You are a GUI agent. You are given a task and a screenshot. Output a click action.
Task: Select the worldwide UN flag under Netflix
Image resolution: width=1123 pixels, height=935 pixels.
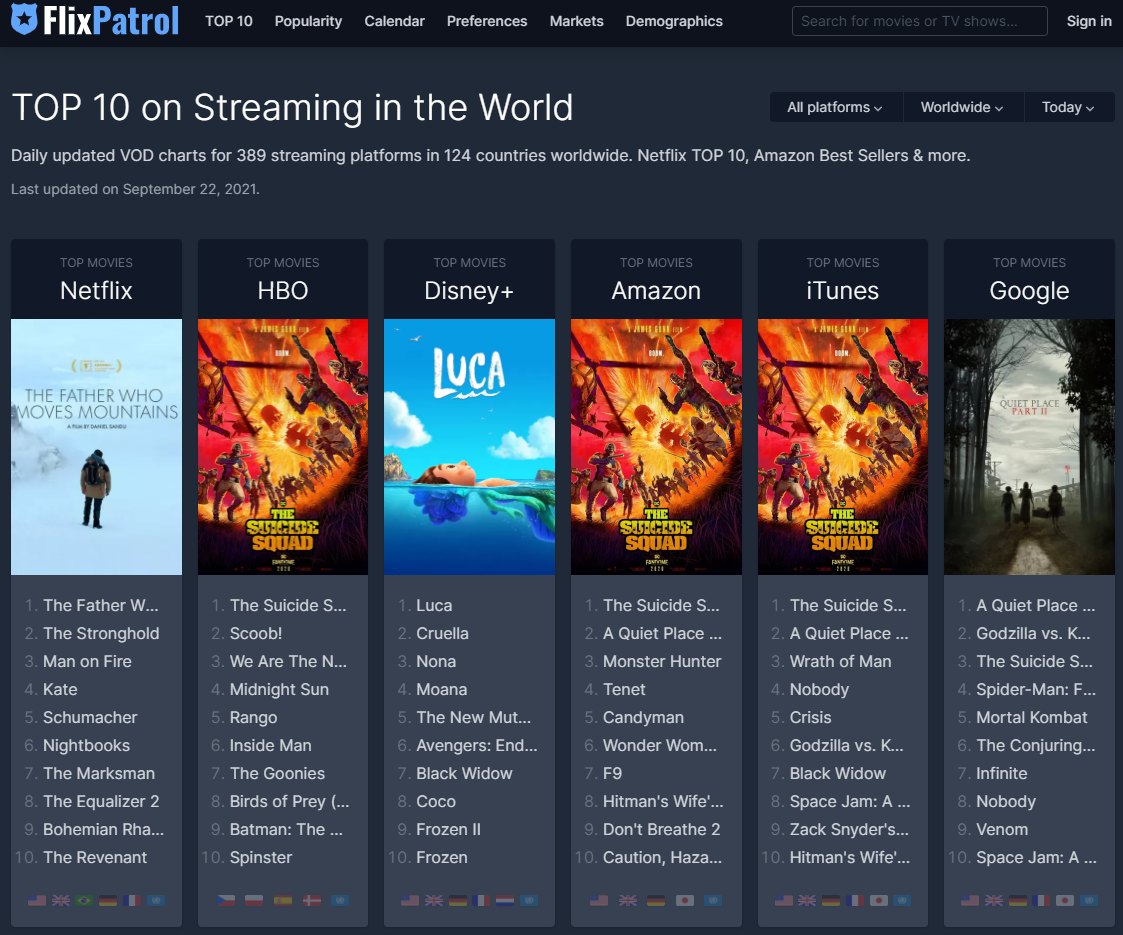(x=156, y=901)
